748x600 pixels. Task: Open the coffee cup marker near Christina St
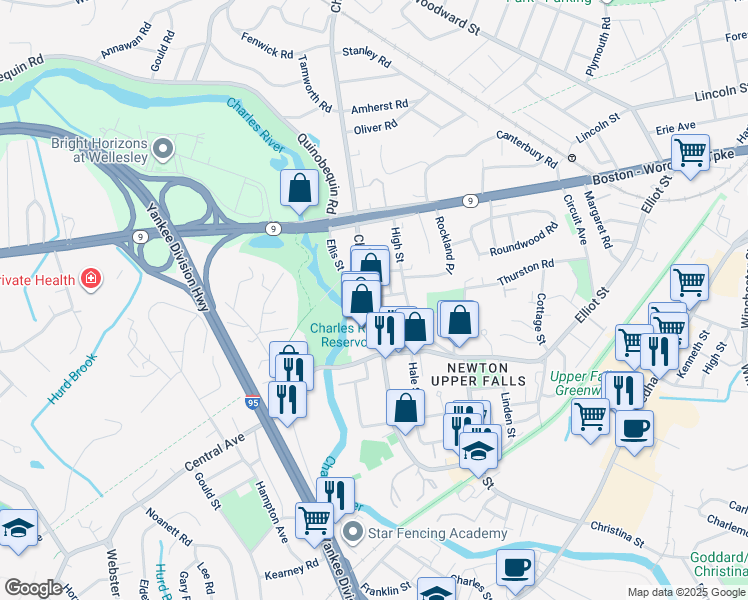(x=515, y=569)
